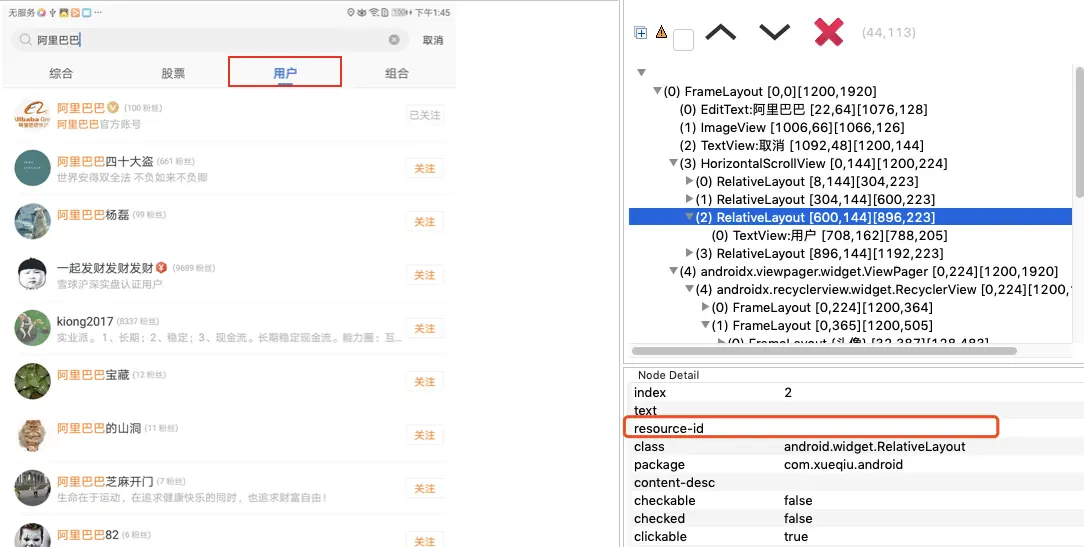Click the battery icon in phone status bar
The width and height of the screenshot is (1084, 547).
pyautogui.click(x=398, y=12)
